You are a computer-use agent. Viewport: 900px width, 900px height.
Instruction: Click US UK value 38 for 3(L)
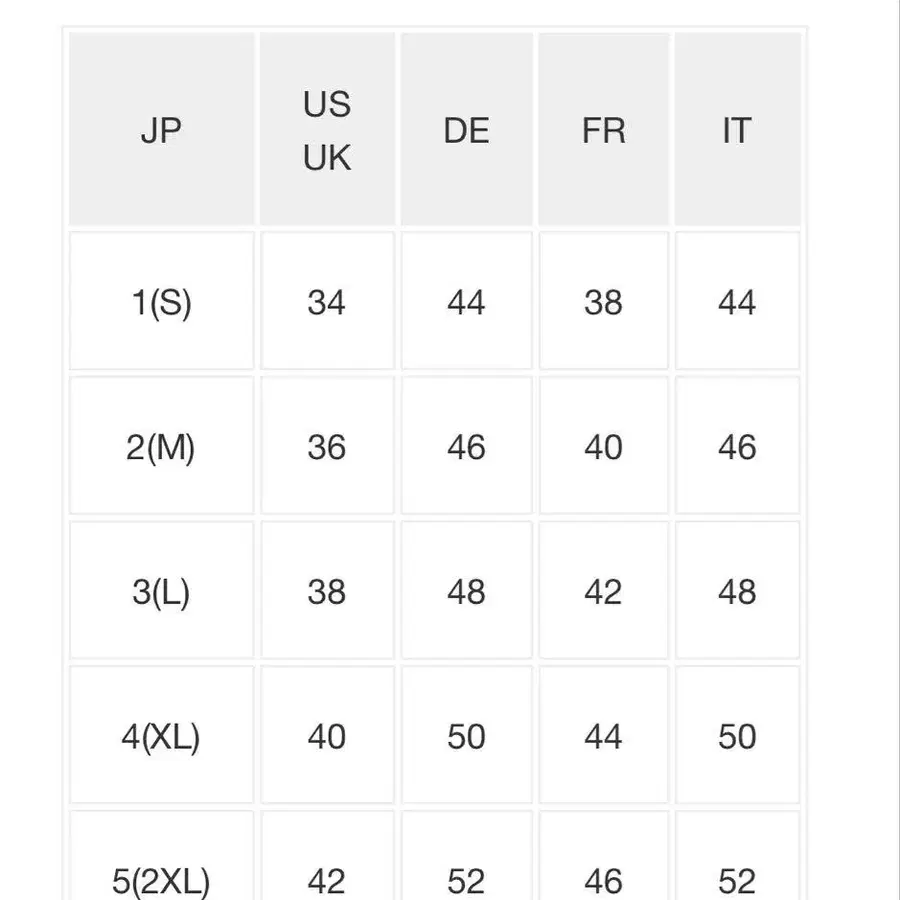tap(327, 592)
